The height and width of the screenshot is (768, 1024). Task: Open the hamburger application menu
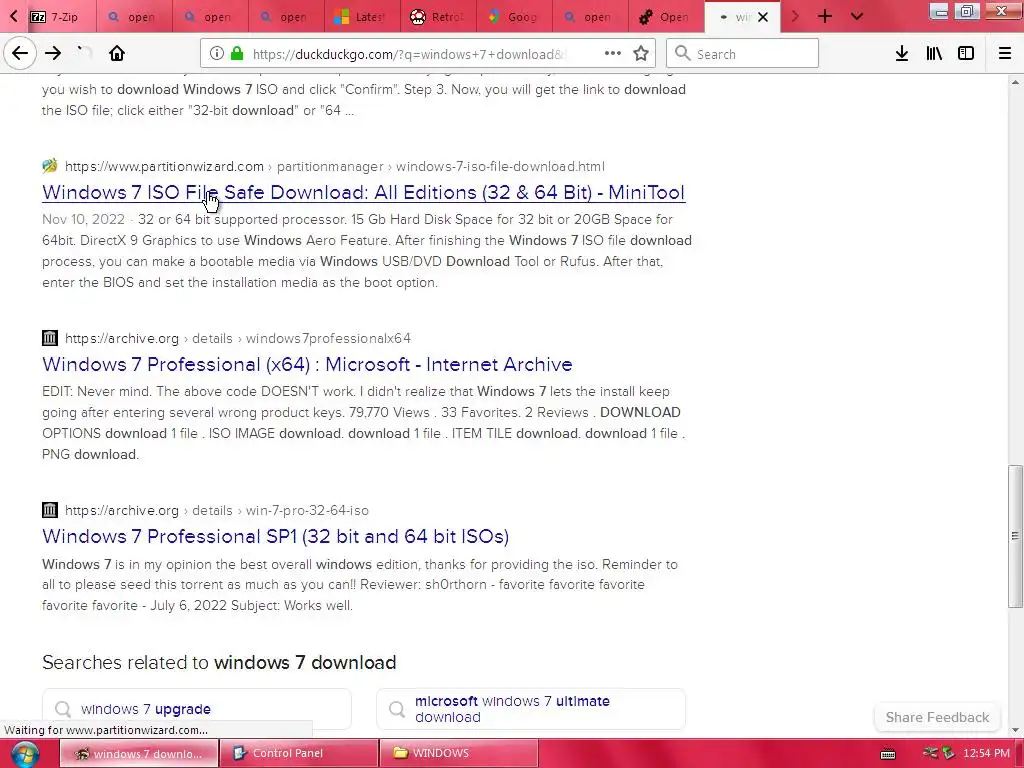1005,54
